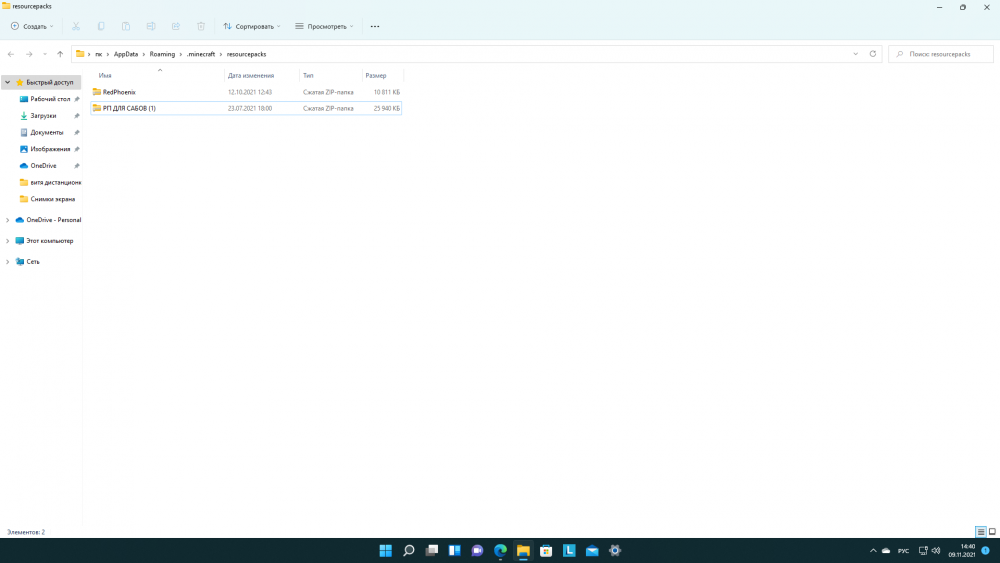
Task: Open taskbar Search
Action: click(x=409, y=550)
